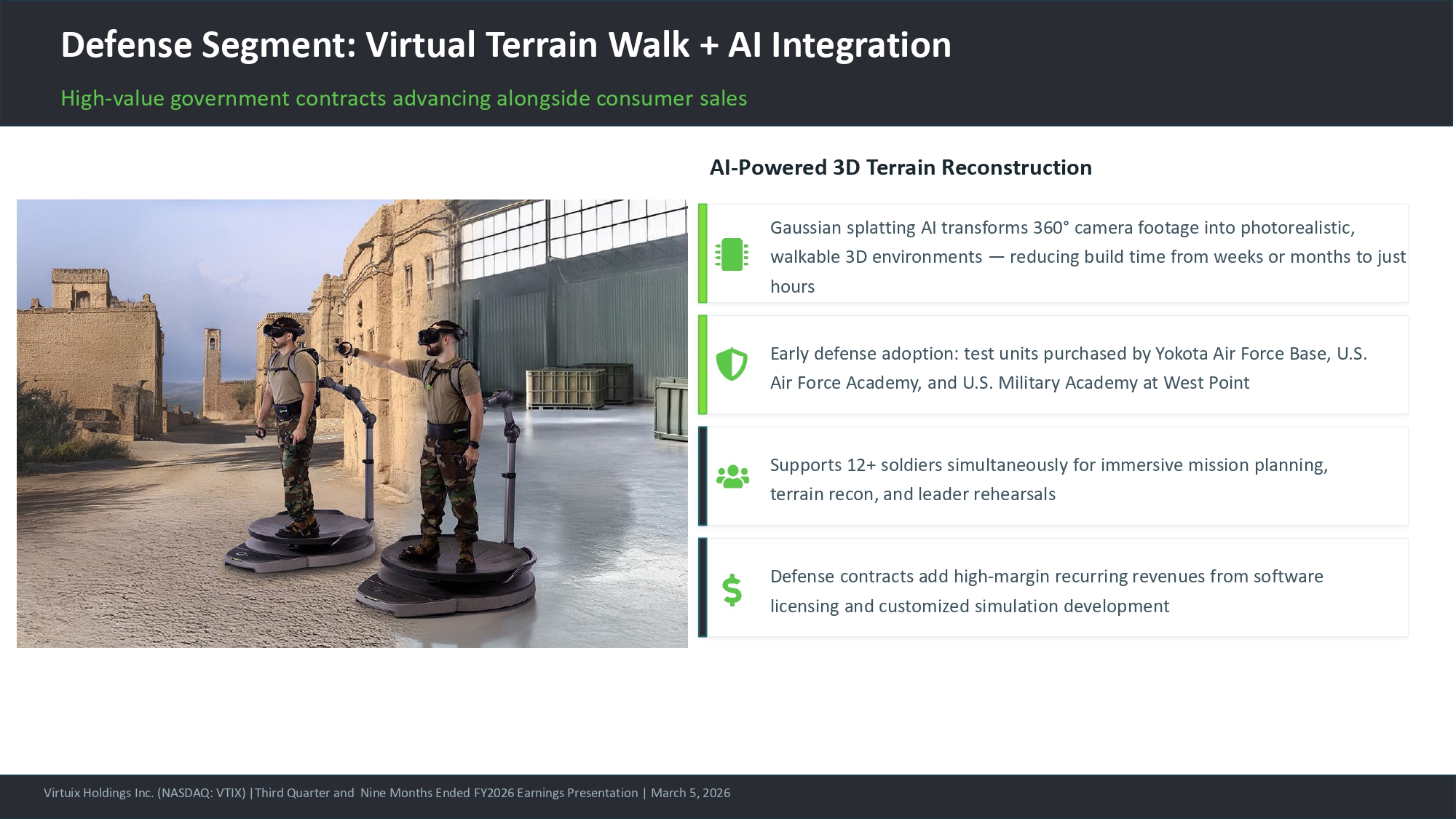
Task: Click the green subtitle about government contracts
Action: [x=403, y=98]
